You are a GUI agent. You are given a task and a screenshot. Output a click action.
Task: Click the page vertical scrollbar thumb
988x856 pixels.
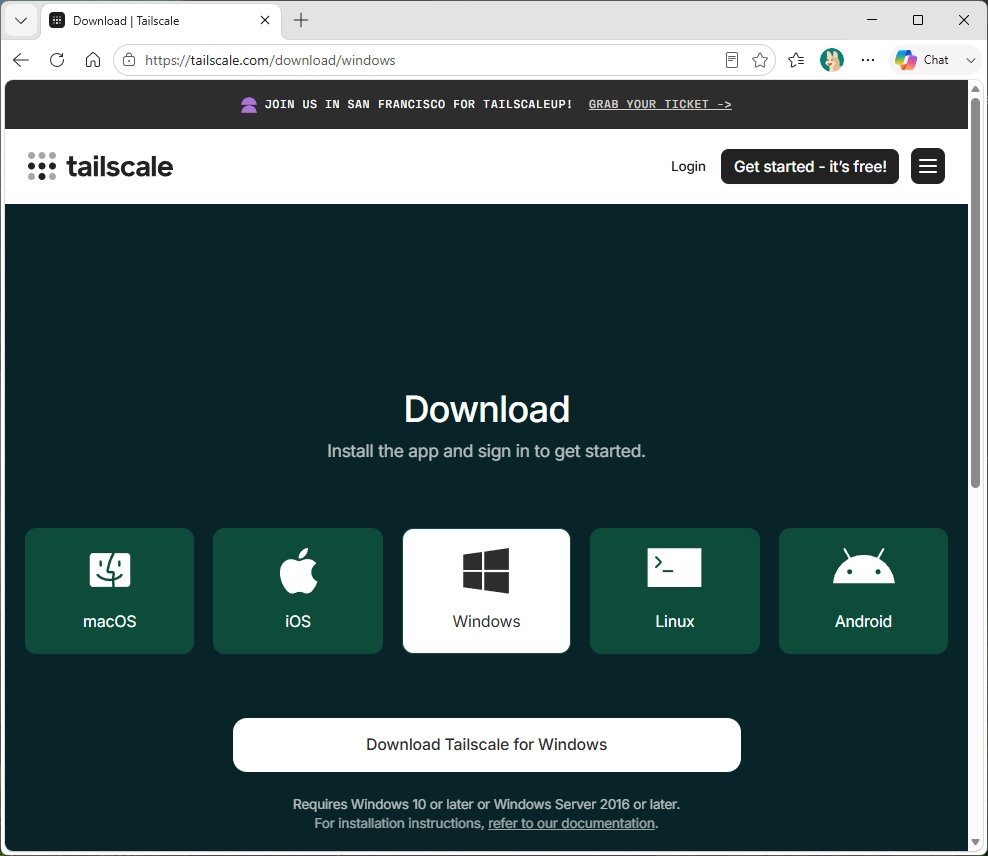pyautogui.click(x=975, y=293)
